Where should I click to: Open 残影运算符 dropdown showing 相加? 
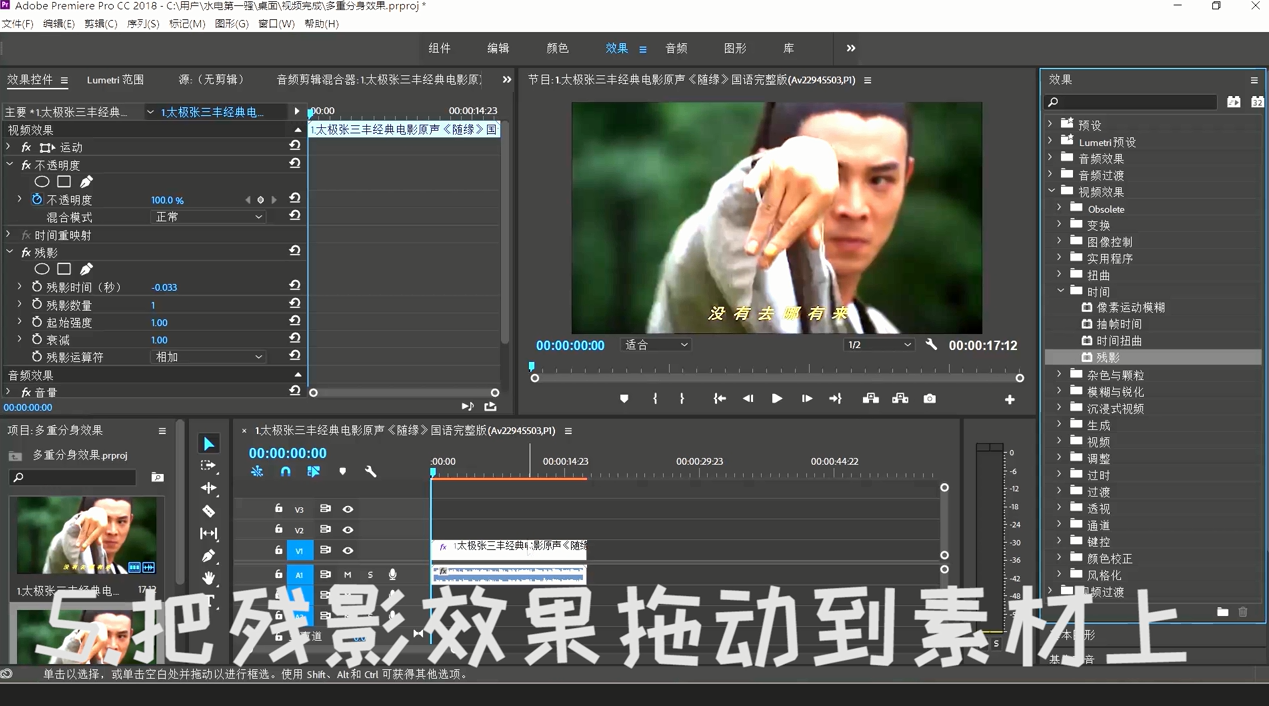pos(208,357)
